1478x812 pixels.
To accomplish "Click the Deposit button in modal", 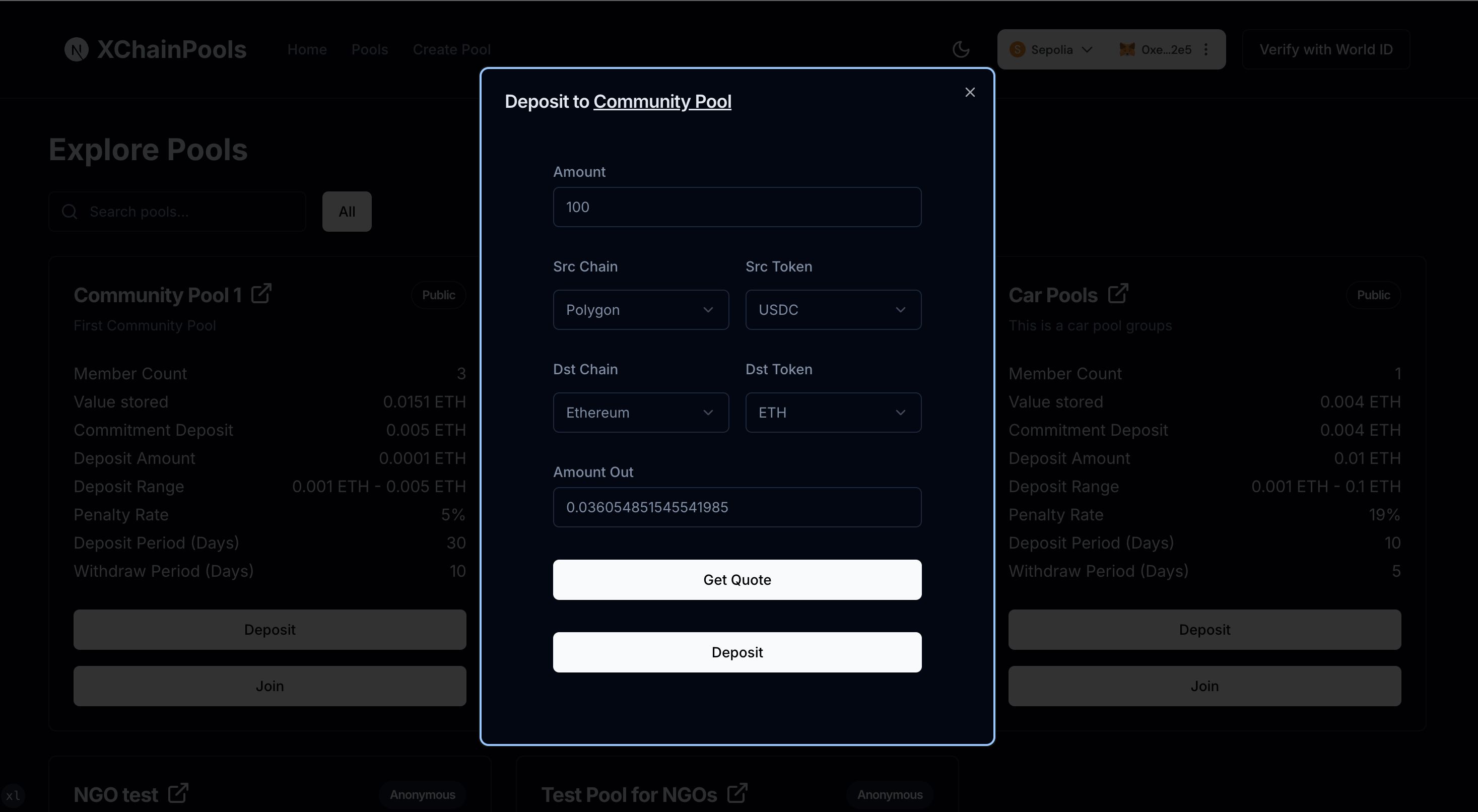I will tap(737, 651).
